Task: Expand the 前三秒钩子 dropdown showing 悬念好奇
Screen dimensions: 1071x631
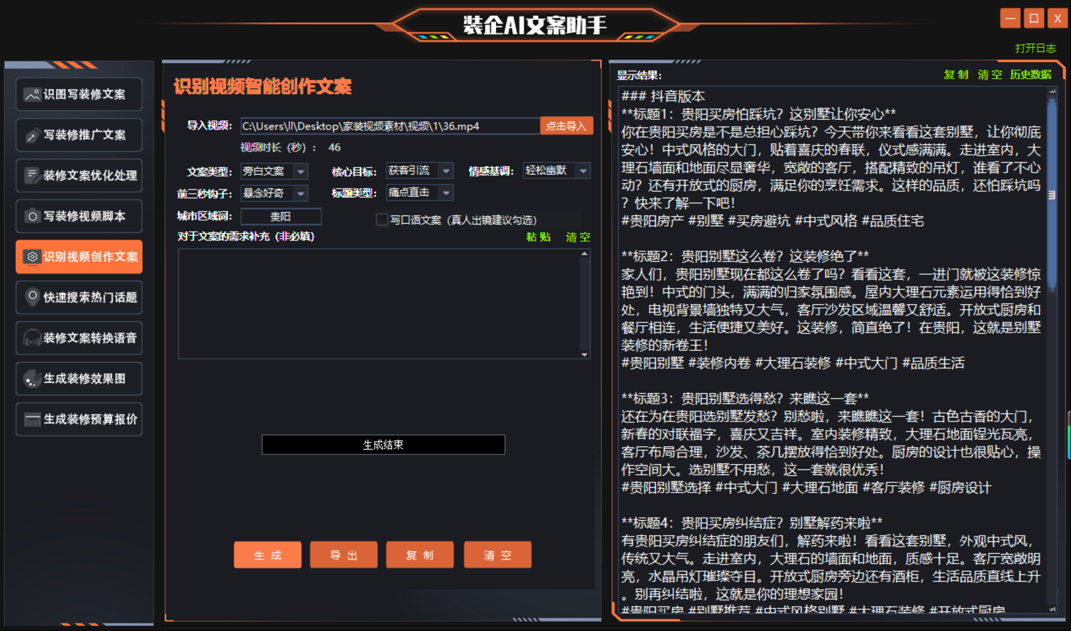Action: click(x=274, y=193)
